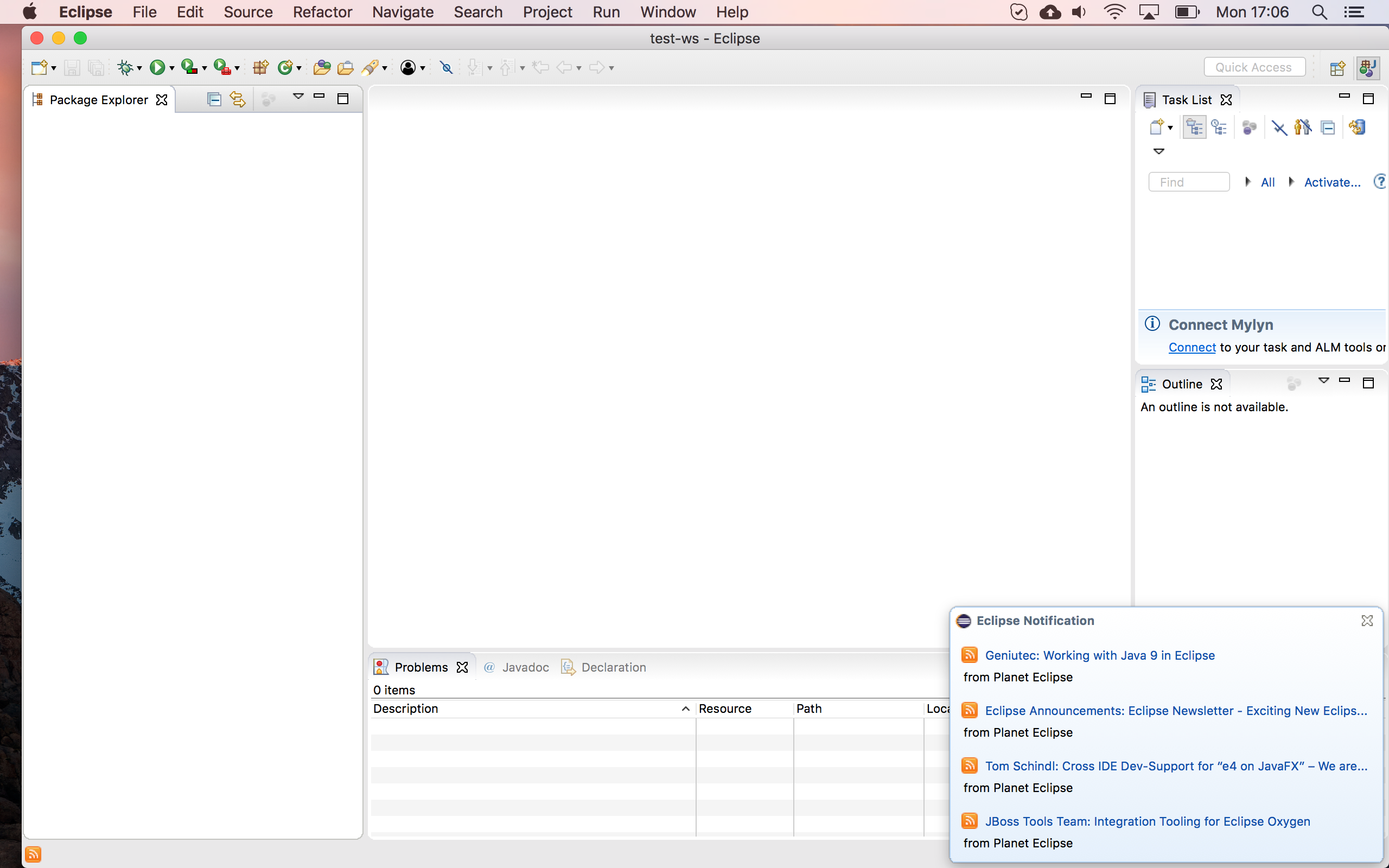
Task: Toggle Focus on Workweek in Task List
Action: [x=1249, y=127]
